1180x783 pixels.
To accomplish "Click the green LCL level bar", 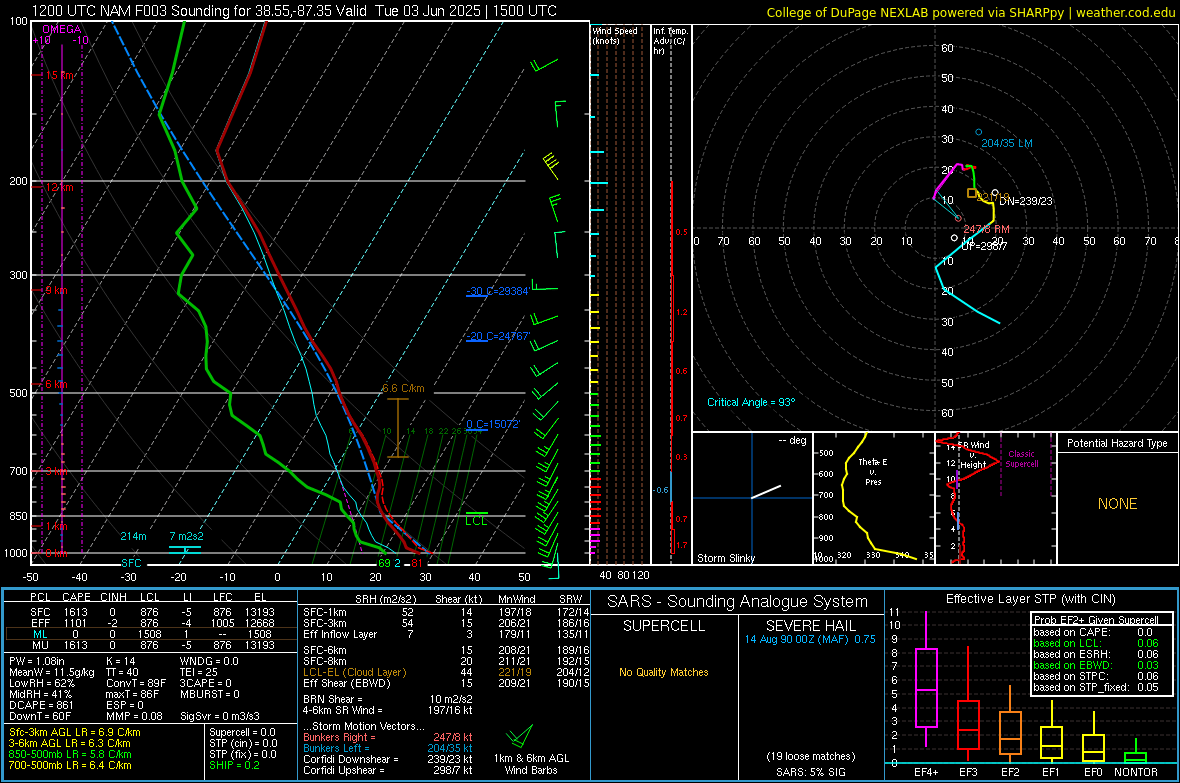I will click(476, 513).
